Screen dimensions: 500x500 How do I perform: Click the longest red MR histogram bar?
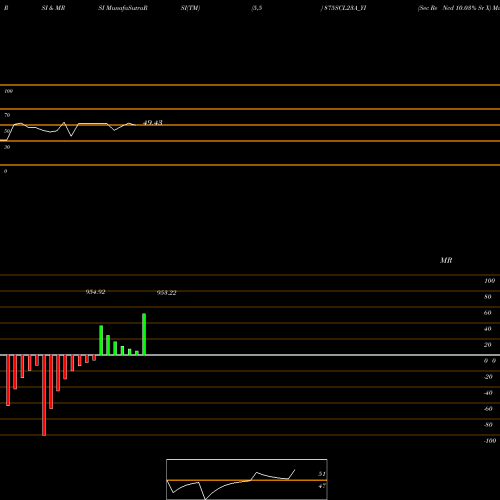point(44,395)
